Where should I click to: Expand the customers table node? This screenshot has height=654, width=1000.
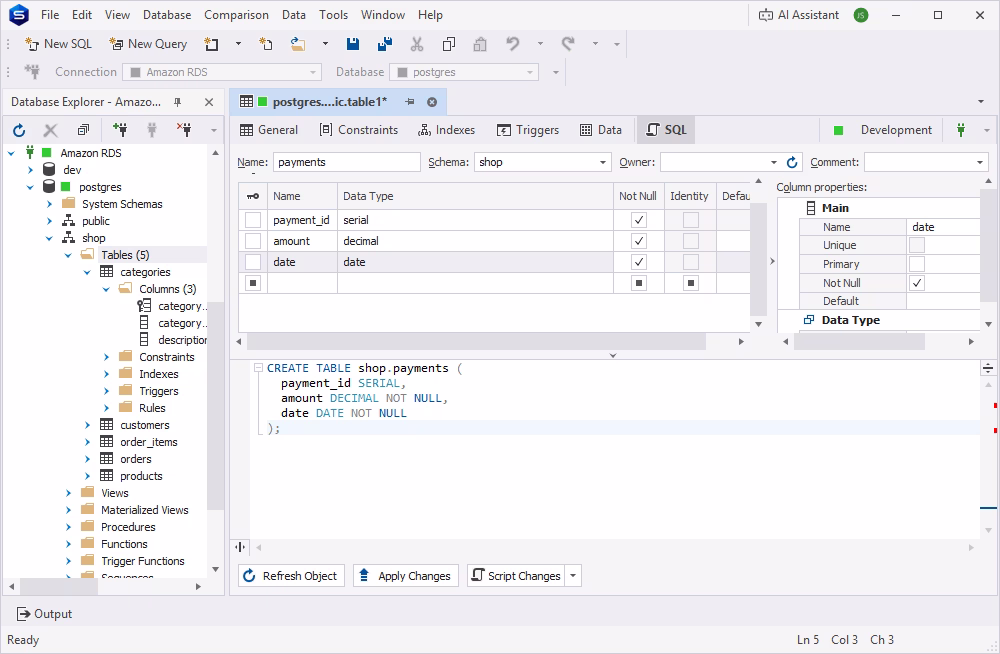[87, 425]
